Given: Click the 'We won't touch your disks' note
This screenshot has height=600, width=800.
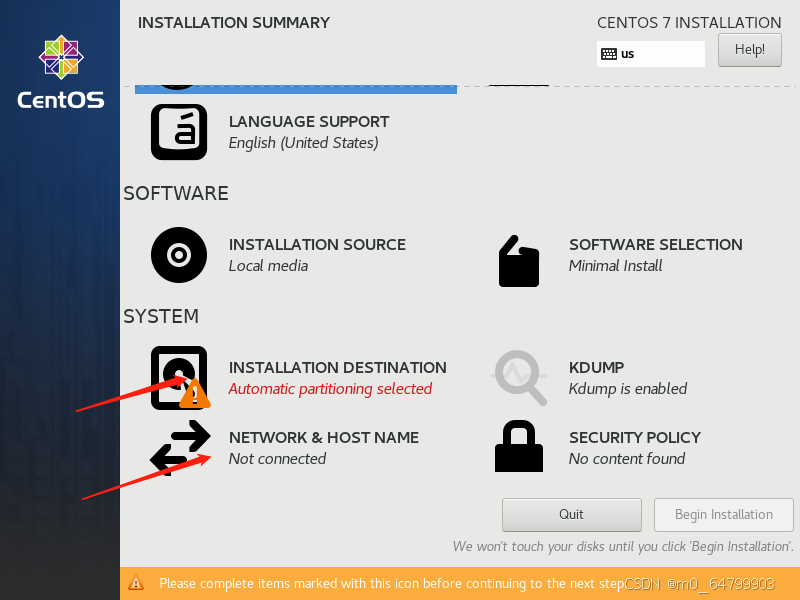Looking at the screenshot, I should point(623,546).
